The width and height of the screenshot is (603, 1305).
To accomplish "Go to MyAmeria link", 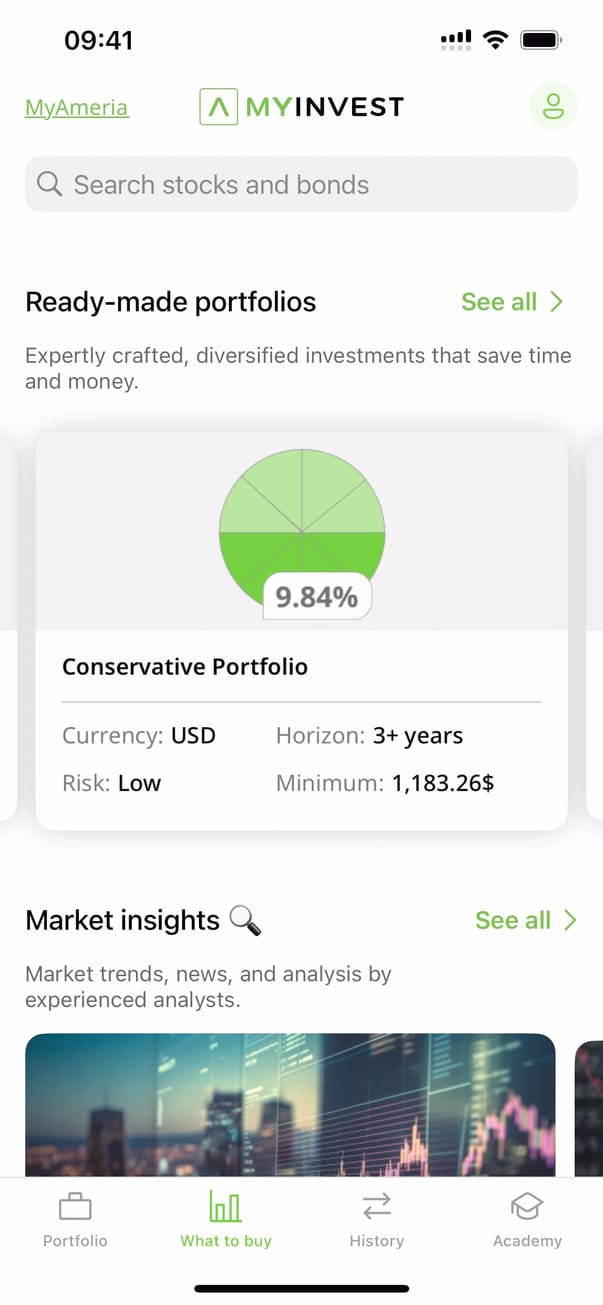I will click(x=77, y=107).
